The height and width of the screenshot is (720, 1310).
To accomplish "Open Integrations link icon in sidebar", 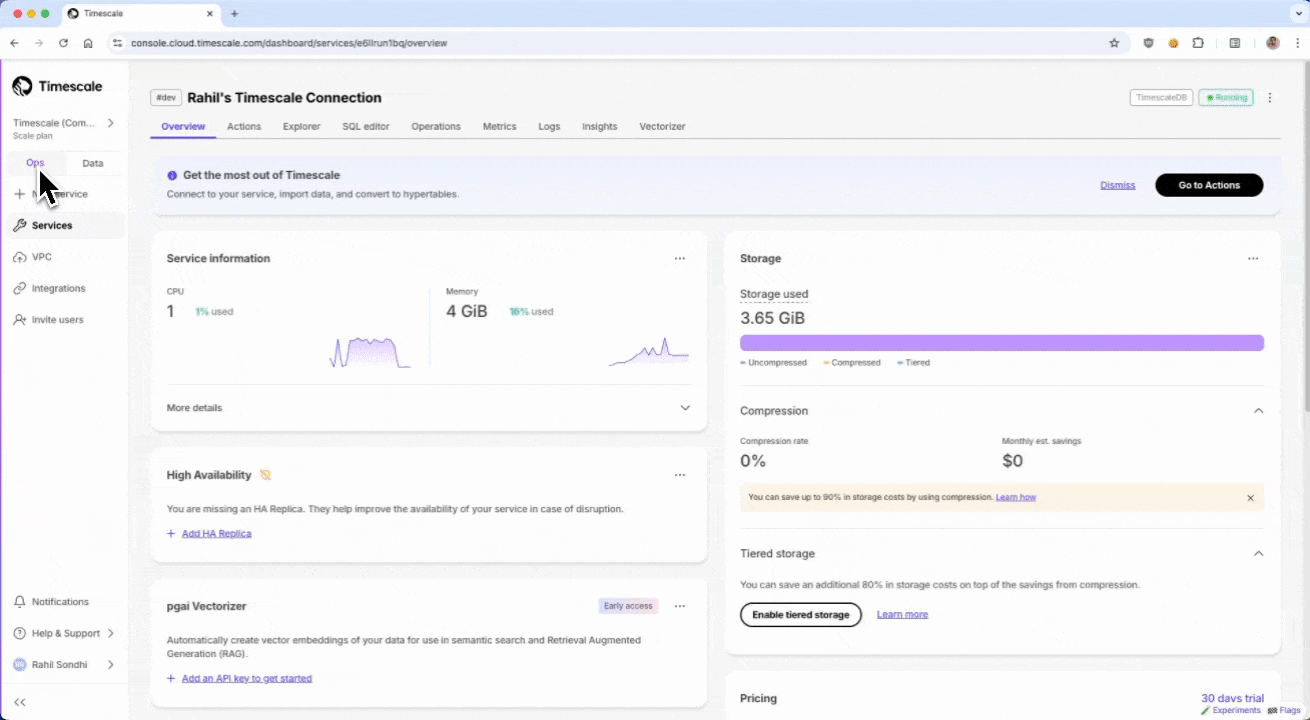I will pos(20,288).
